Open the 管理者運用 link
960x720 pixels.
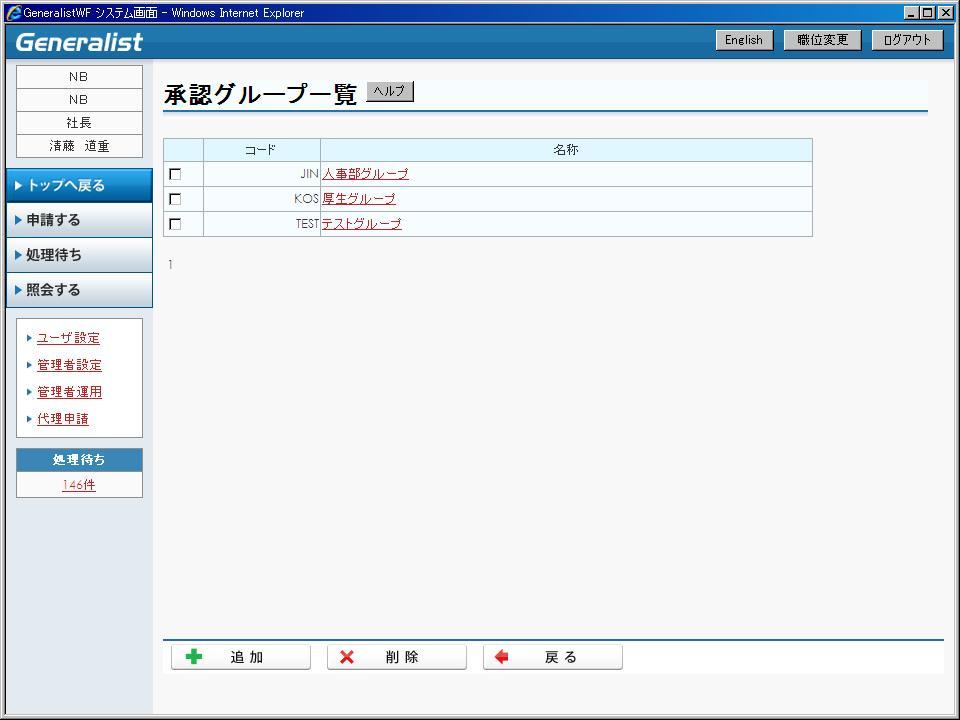pos(69,392)
